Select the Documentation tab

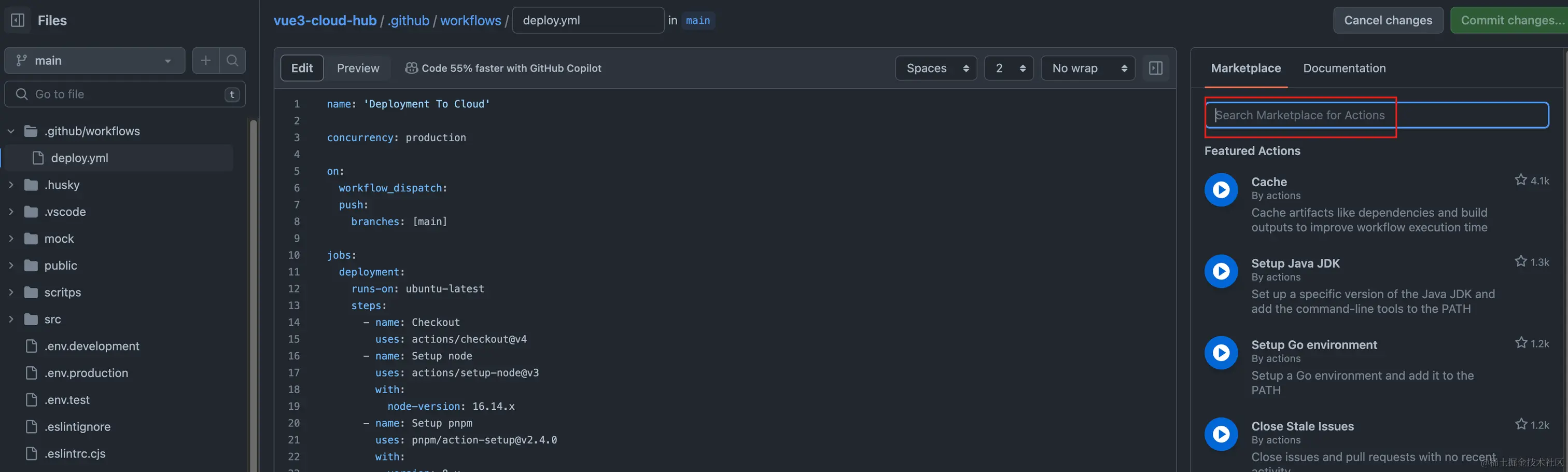(x=1344, y=68)
